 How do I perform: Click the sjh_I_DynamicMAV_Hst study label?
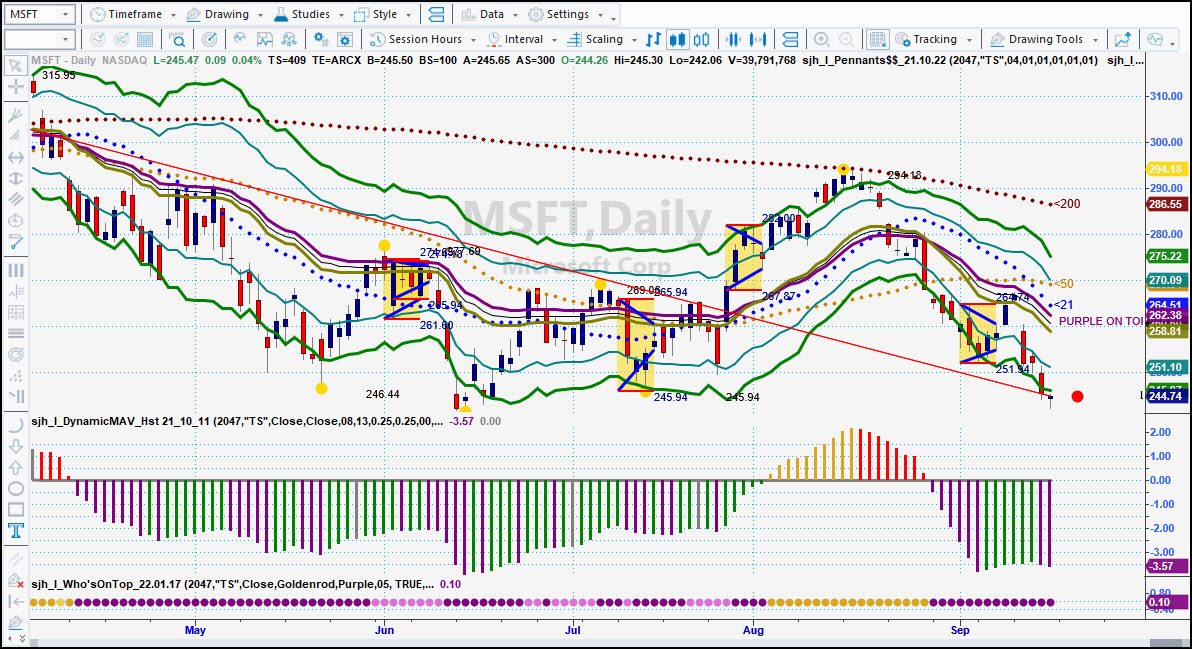pos(236,421)
